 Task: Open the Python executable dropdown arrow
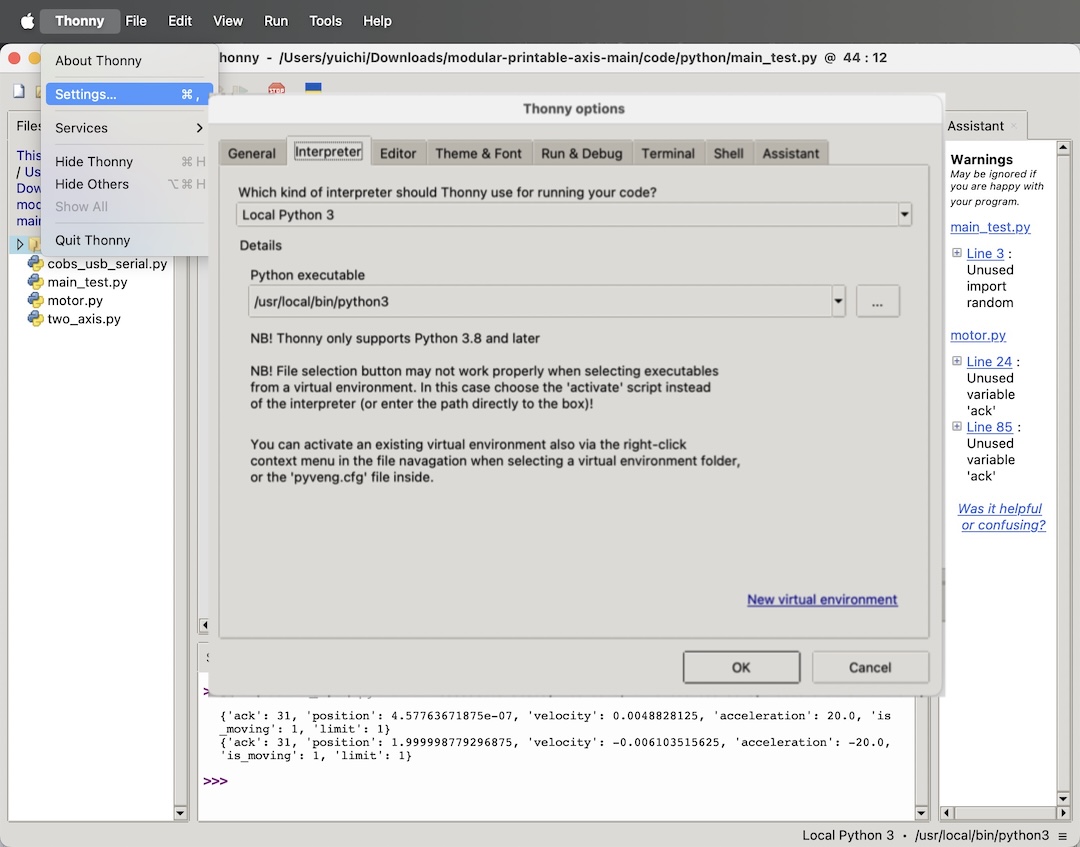[x=838, y=301]
